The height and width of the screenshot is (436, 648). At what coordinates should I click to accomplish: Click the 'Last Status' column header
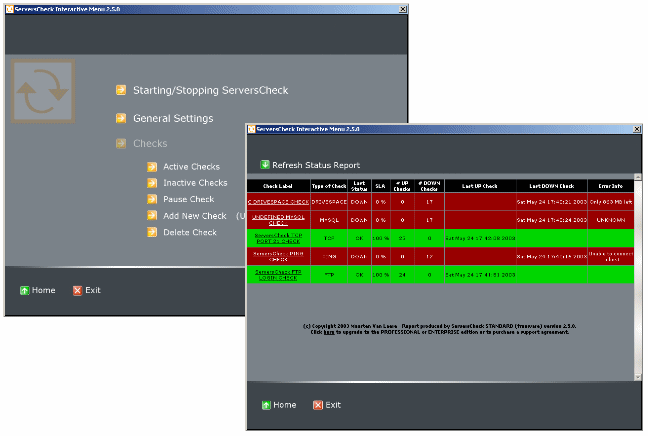click(x=360, y=186)
